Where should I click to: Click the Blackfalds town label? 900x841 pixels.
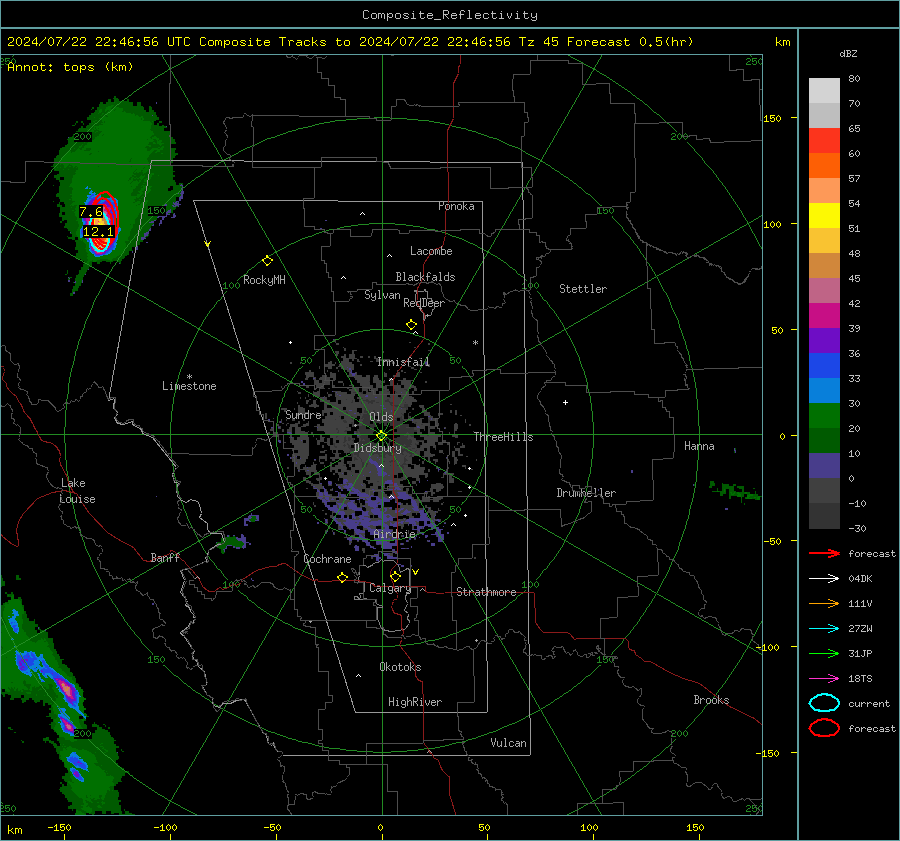pyautogui.click(x=425, y=277)
